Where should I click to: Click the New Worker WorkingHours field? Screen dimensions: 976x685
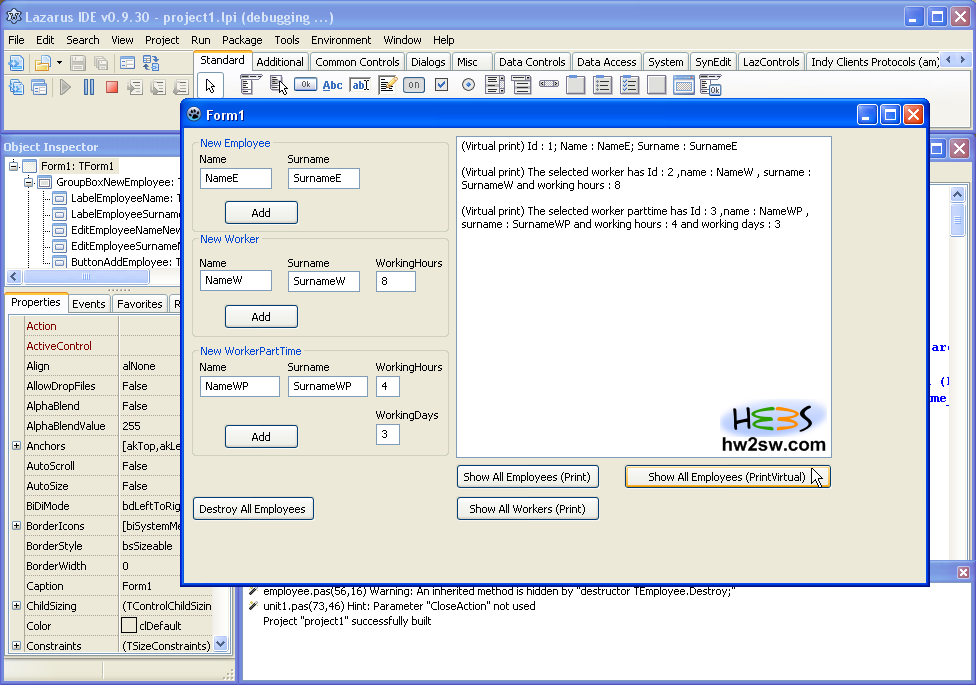[x=396, y=281]
